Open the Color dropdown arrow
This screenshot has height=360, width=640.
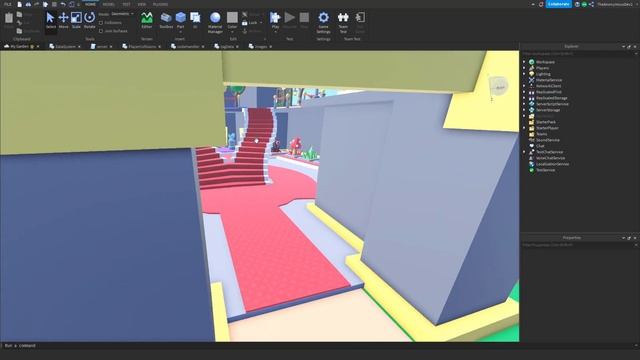pyautogui.click(x=232, y=32)
